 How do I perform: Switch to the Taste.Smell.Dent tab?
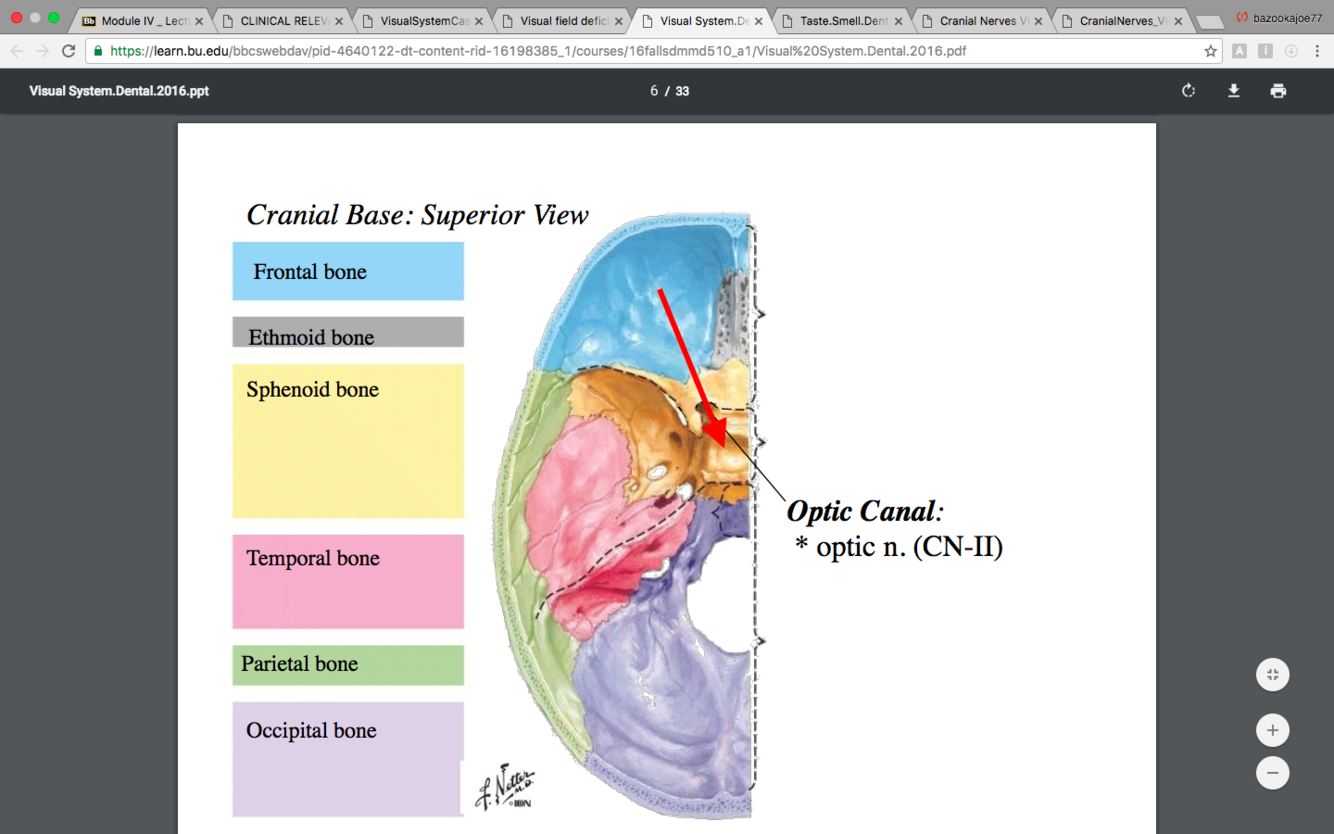[x=843, y=20]
